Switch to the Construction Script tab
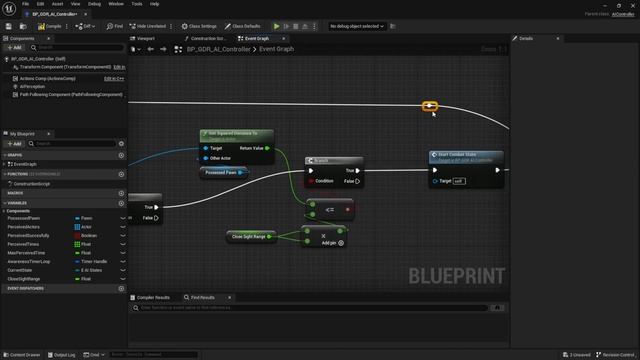Viewport: 640px width, 360px height. click(x=208, y=38)
